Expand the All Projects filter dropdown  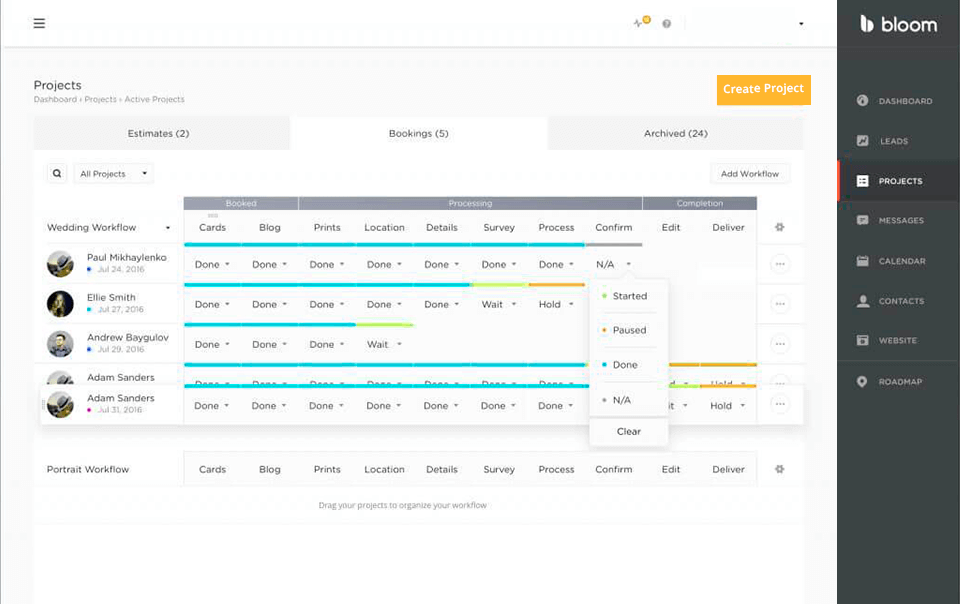[x=114, y=174]
